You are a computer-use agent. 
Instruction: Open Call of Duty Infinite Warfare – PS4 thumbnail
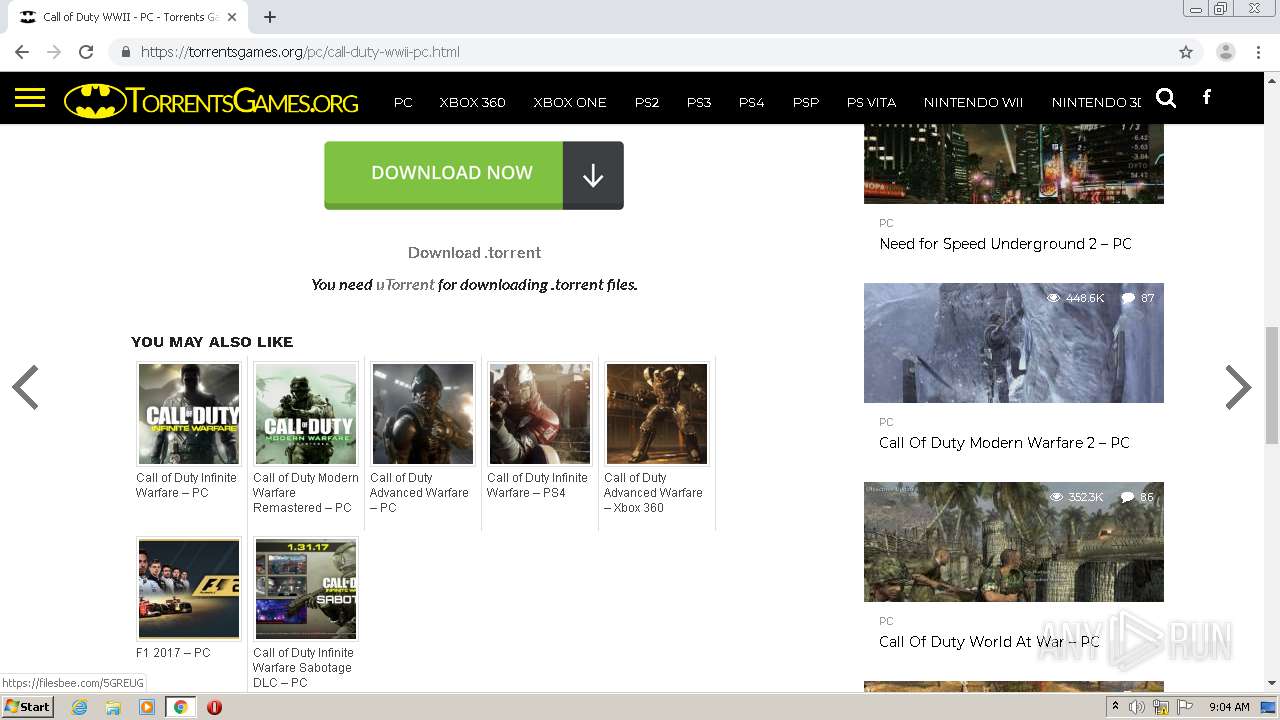point(540,414)
